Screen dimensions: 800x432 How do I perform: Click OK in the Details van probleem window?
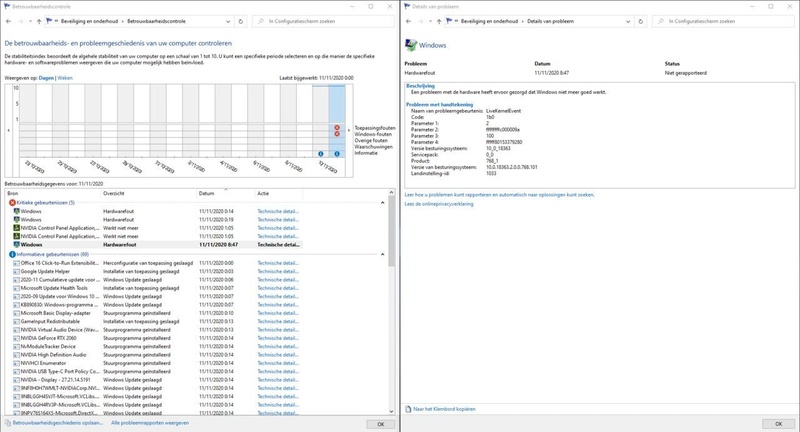(778, 424)
